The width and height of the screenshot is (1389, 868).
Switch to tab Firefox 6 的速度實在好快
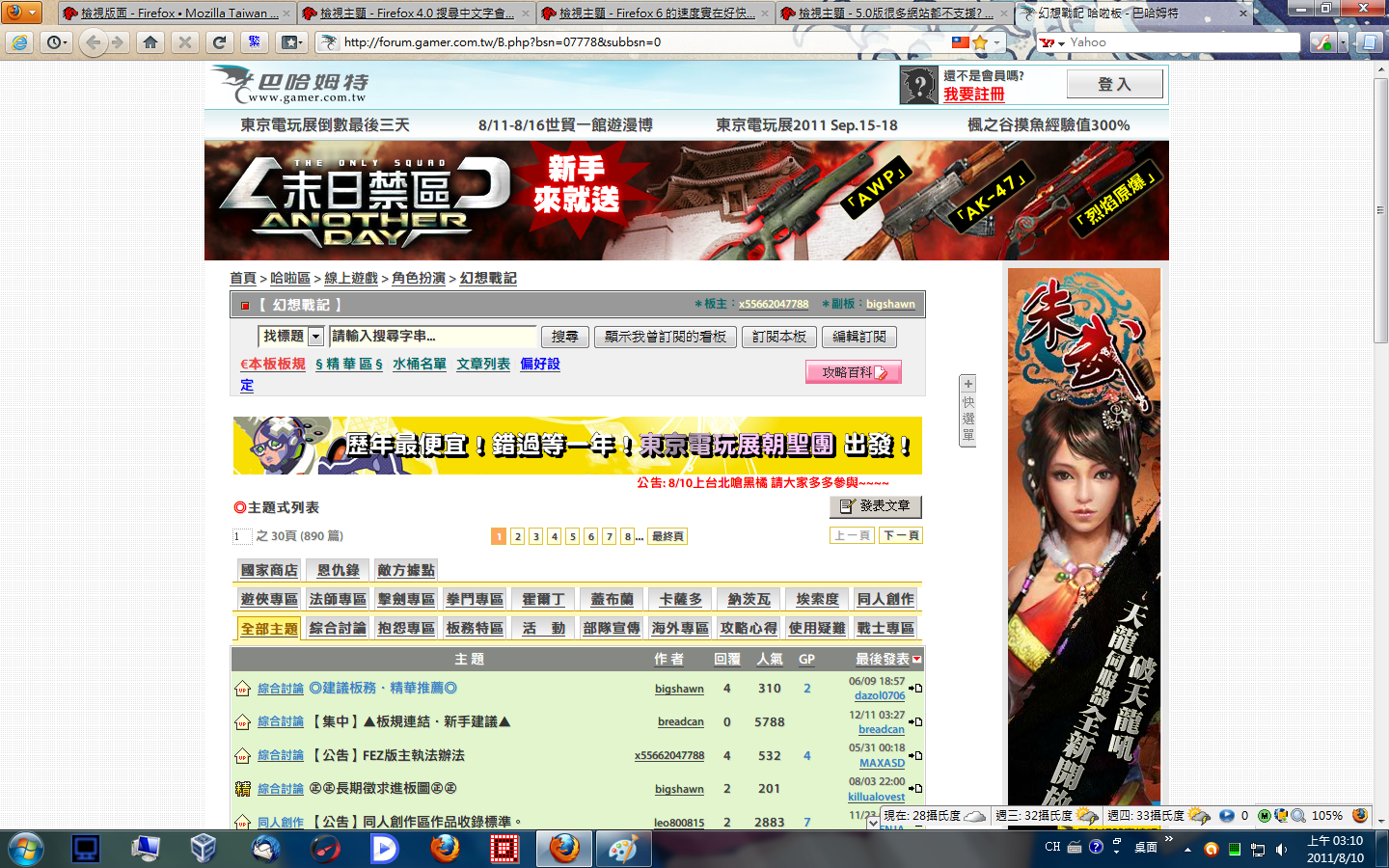coord(654,14)
